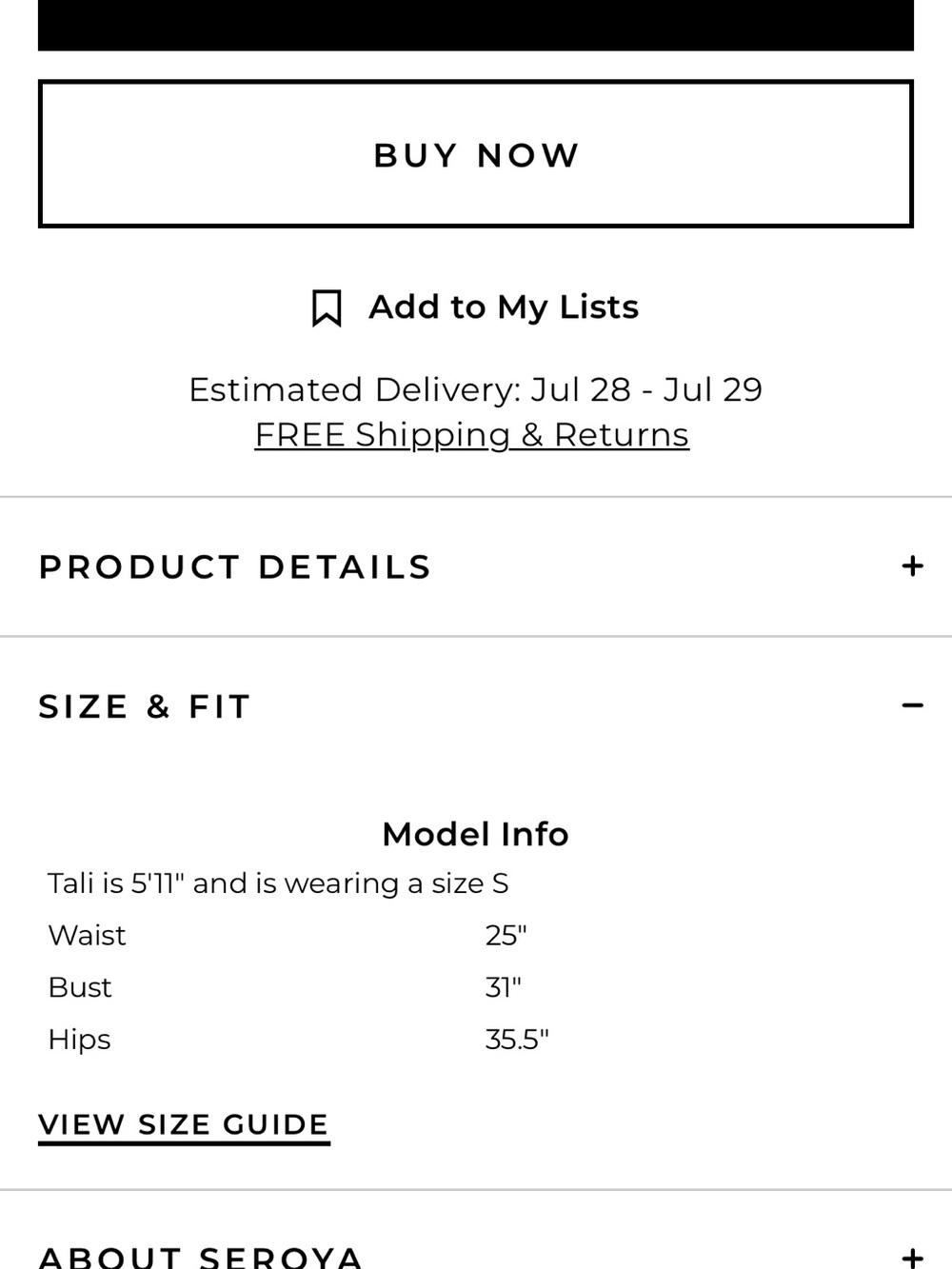Select the Waist measurement row
Viewport: 952px width, 1269px height.
tap(476, 935)
